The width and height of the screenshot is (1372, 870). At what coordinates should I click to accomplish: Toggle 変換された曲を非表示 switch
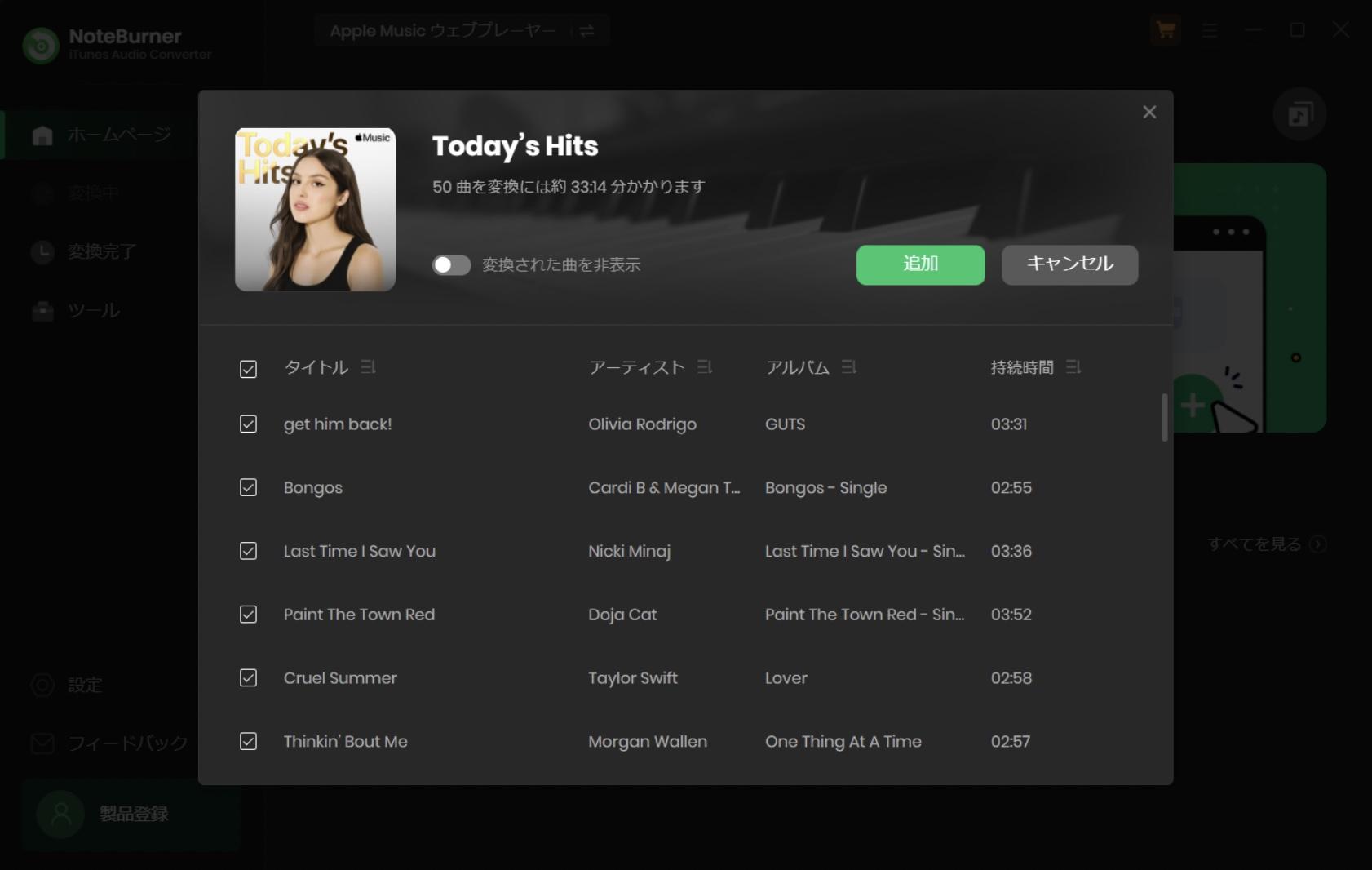coord(450,265)
